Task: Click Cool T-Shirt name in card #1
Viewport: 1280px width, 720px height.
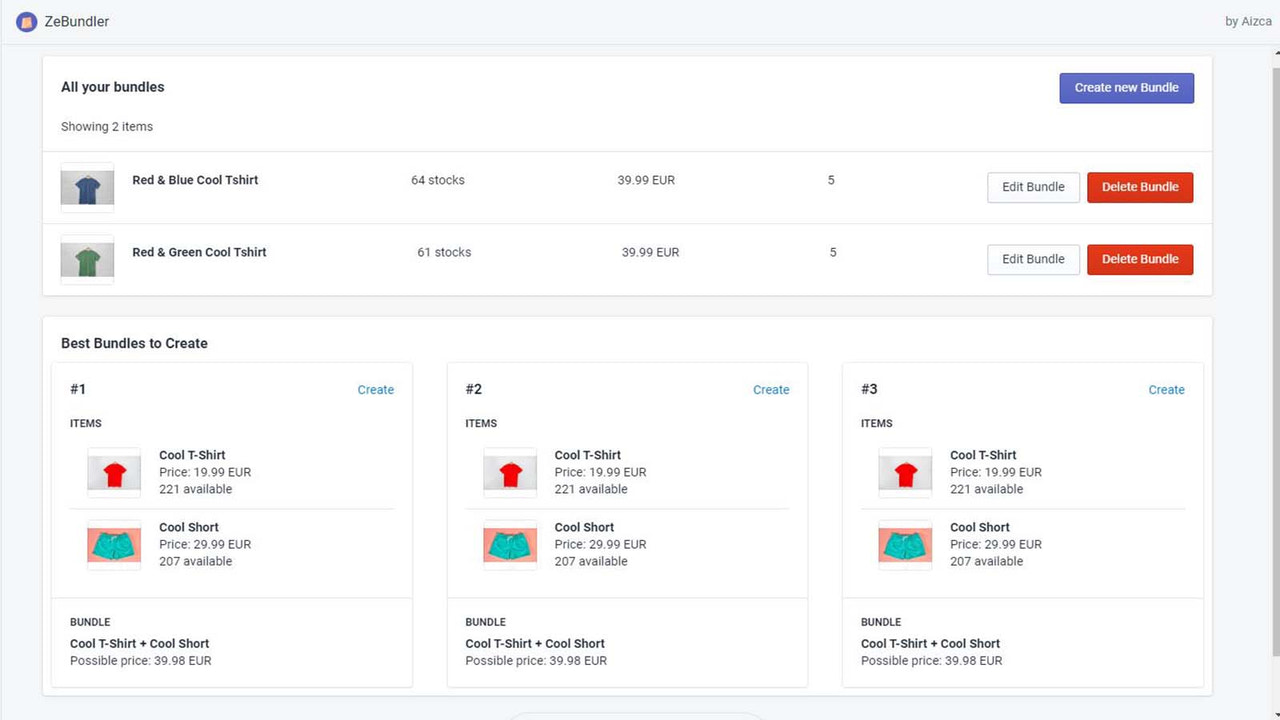Action: (x=192, y=455)
